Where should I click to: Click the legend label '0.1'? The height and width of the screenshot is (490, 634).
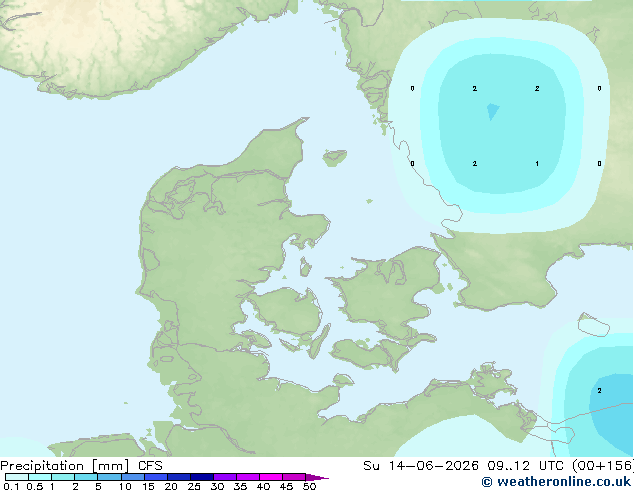(11, 486)
